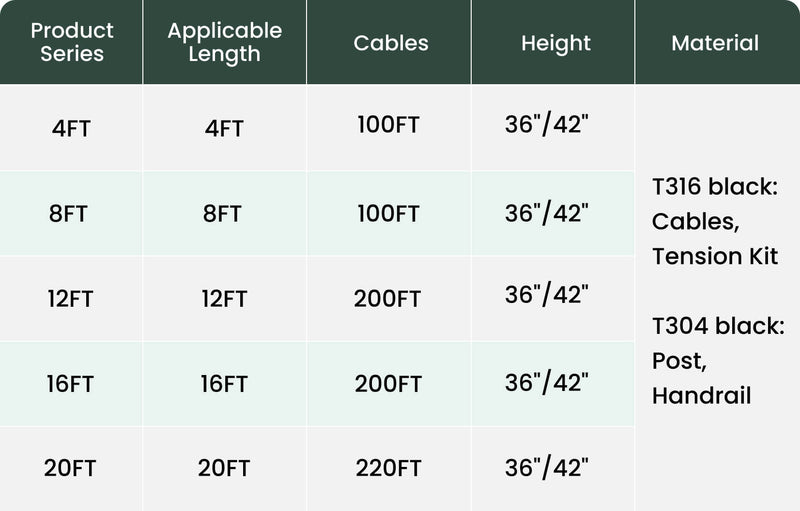The height and width of the screenshot is (511, 800).
Task: Click 12FT in the Product Series column
Action: pos(72,299)
